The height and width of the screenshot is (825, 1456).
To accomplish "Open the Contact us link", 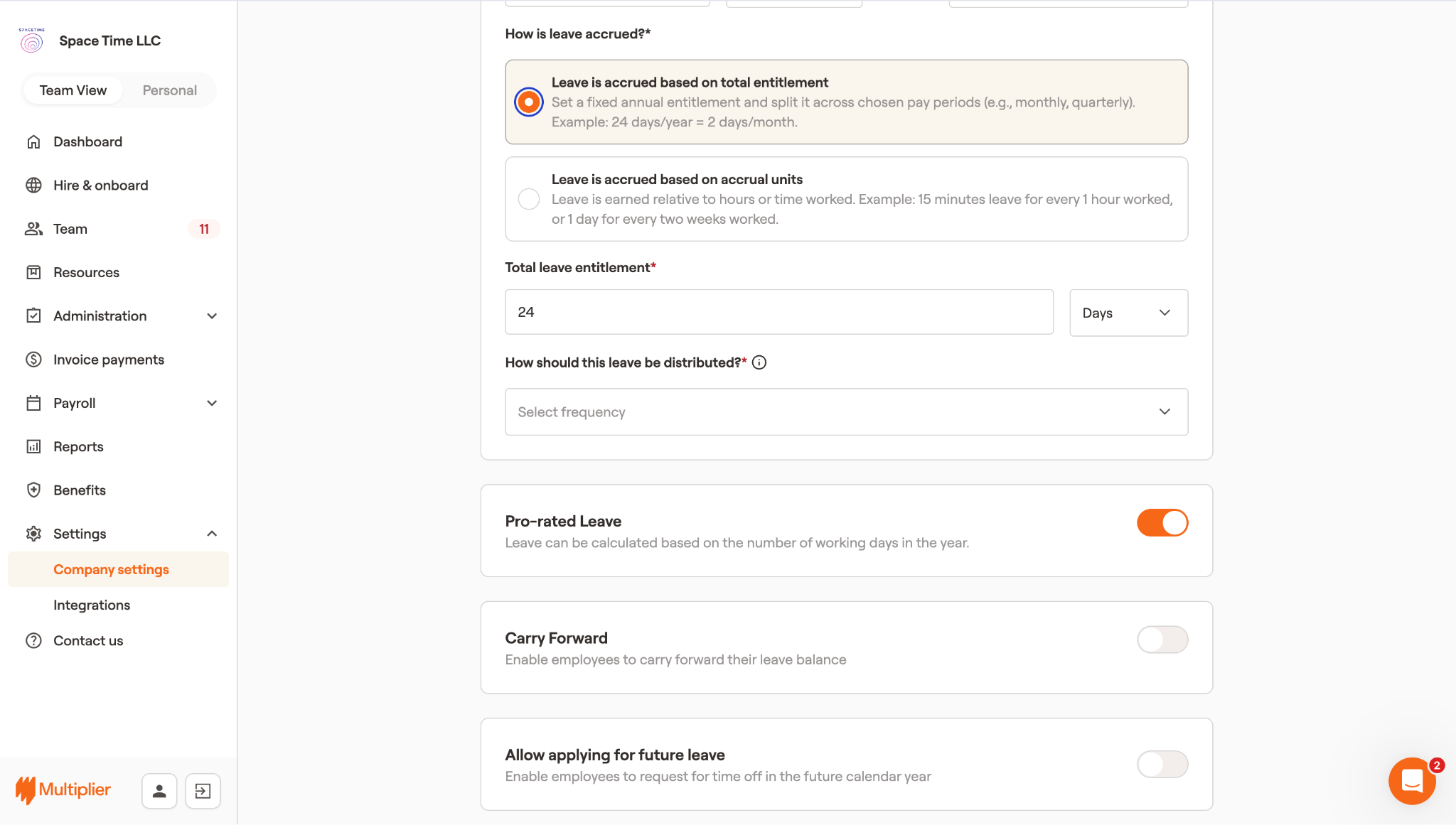I will click(x=88, y=641).
